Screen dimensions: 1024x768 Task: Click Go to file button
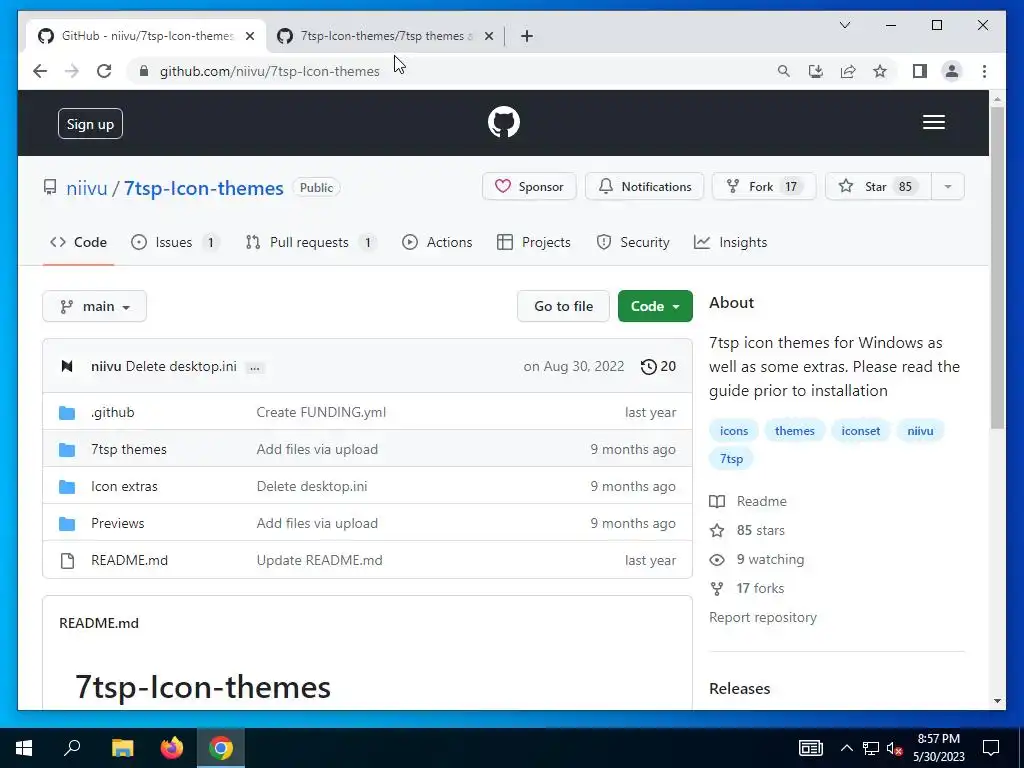tap(564, 306)
